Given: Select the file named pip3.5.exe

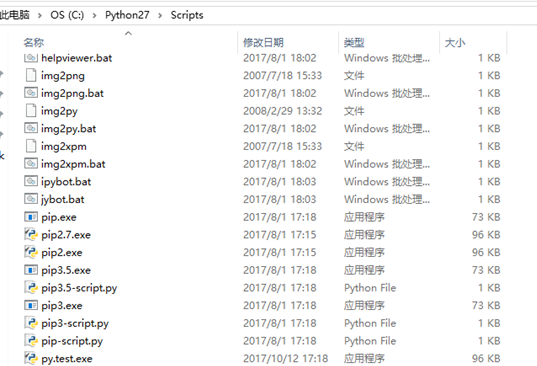Looking at the screenshot, I should pyautogui.click(x=66, y=270).
